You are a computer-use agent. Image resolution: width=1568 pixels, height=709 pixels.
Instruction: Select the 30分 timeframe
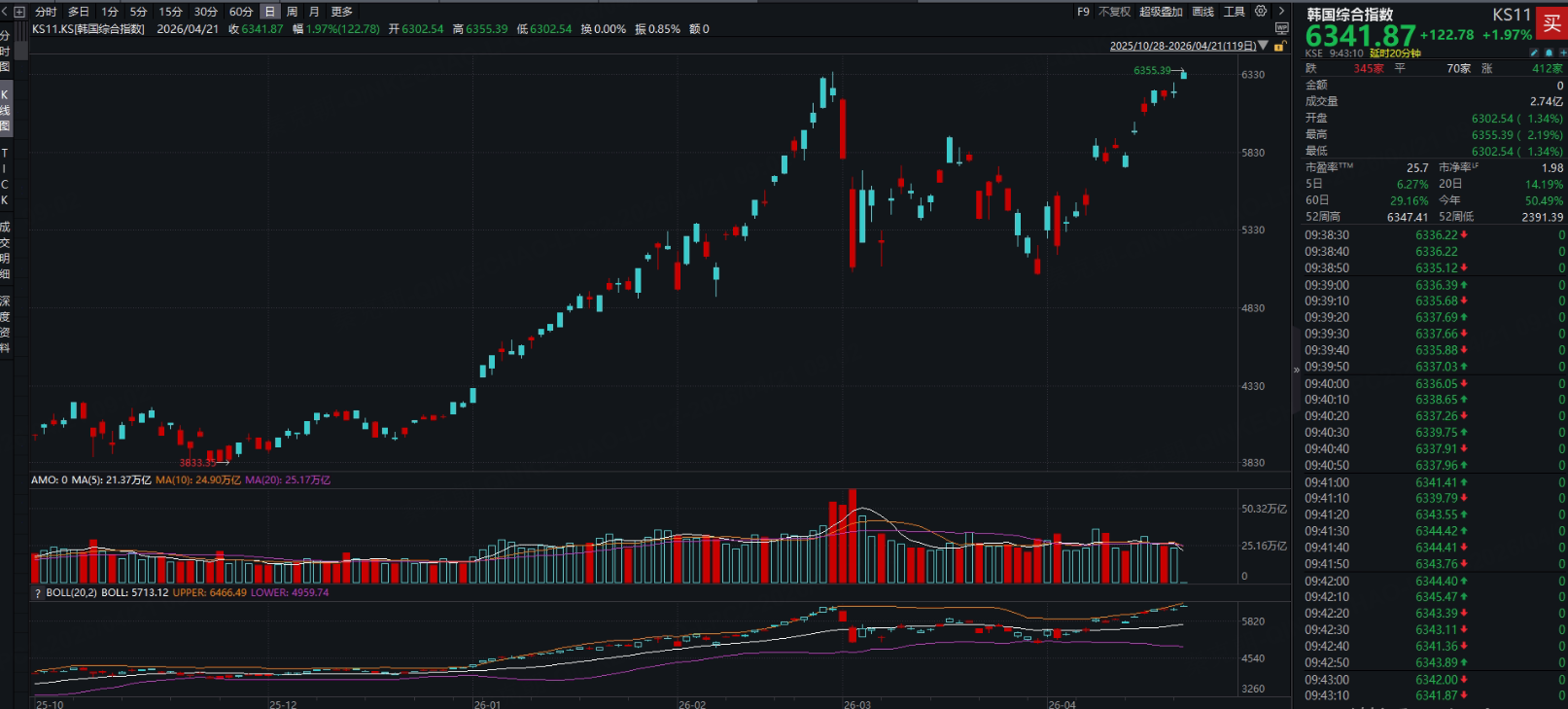click(206, 12)
